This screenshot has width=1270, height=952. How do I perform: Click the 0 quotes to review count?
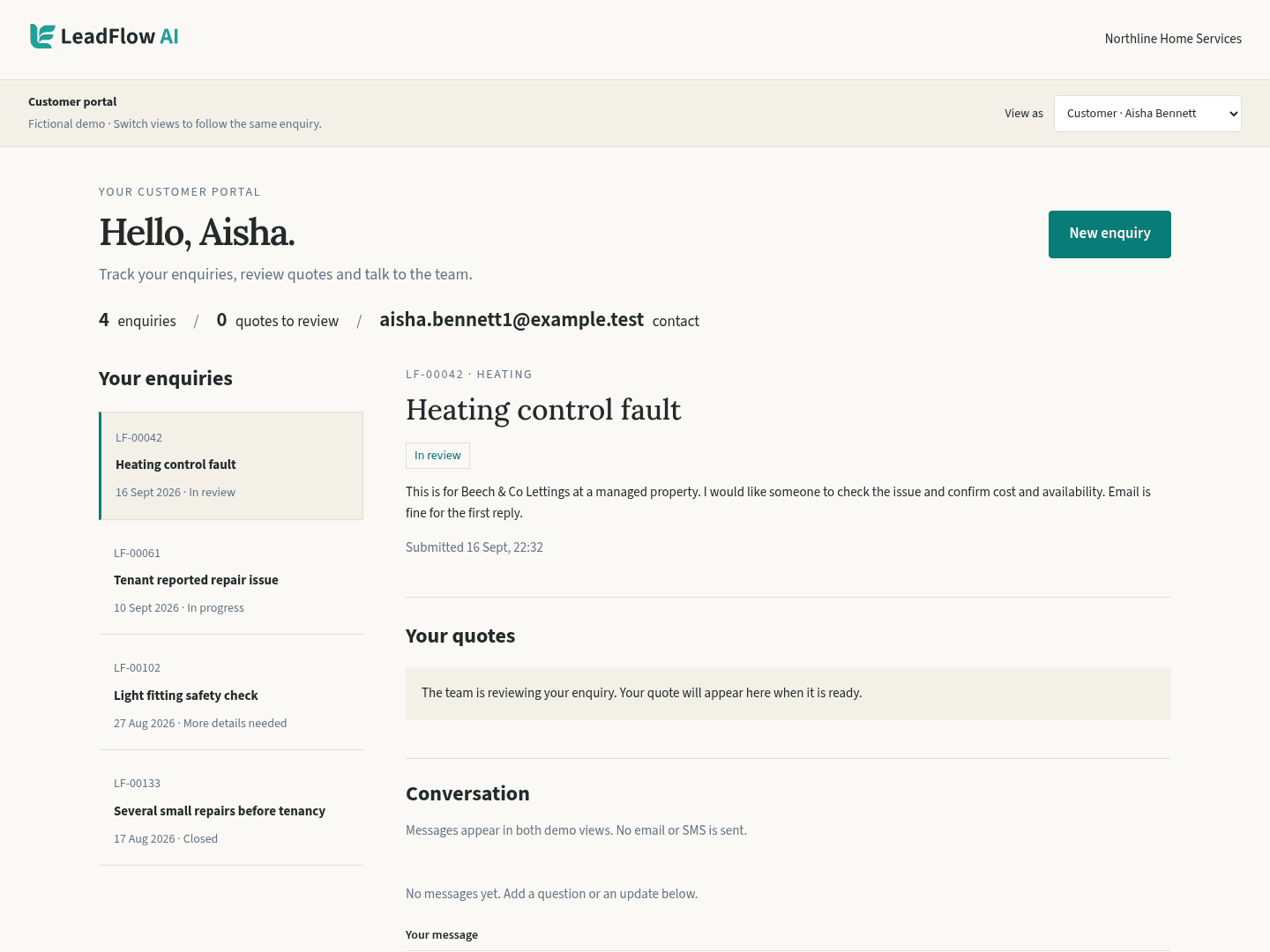click(278, 321)
